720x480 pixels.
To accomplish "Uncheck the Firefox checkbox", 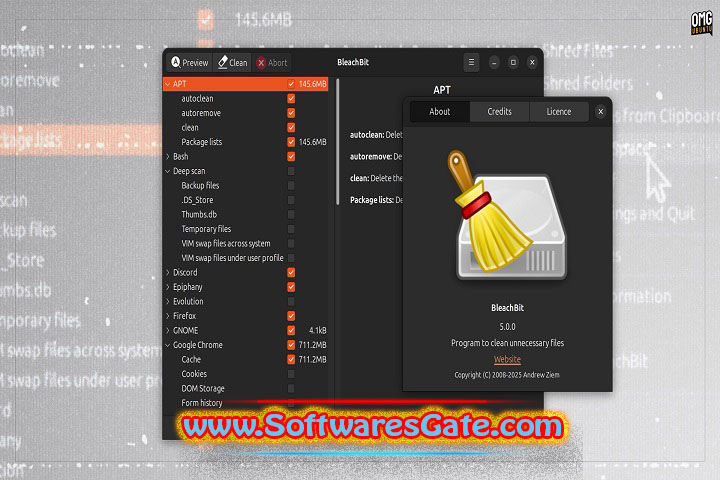I will click(291, 316).
